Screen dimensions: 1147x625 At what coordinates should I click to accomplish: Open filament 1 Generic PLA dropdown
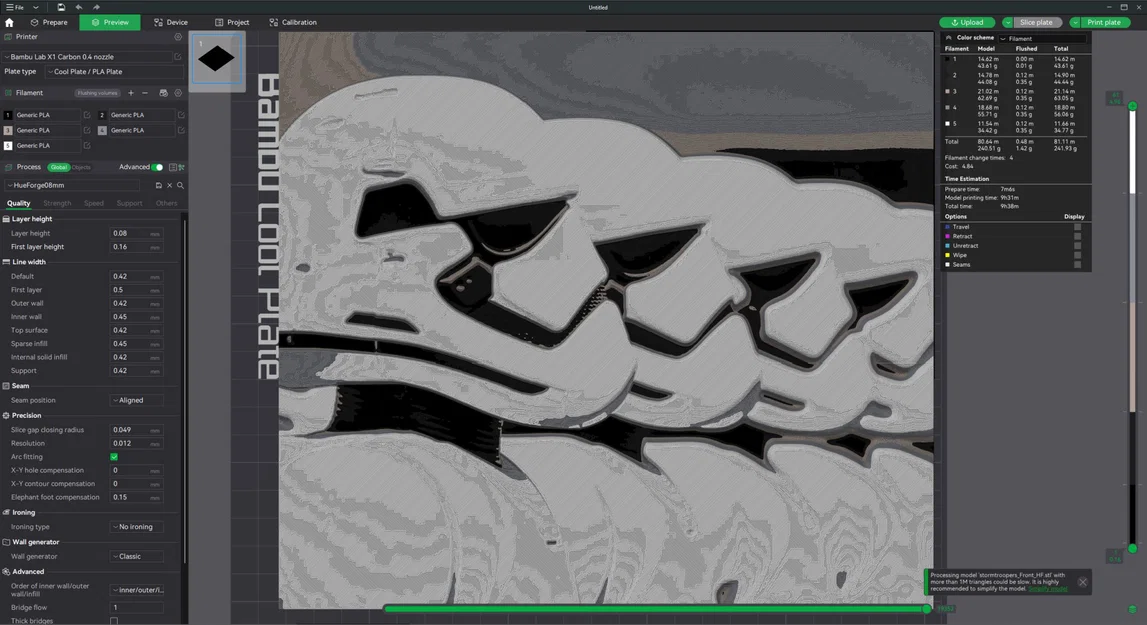(x=48, y=115)
